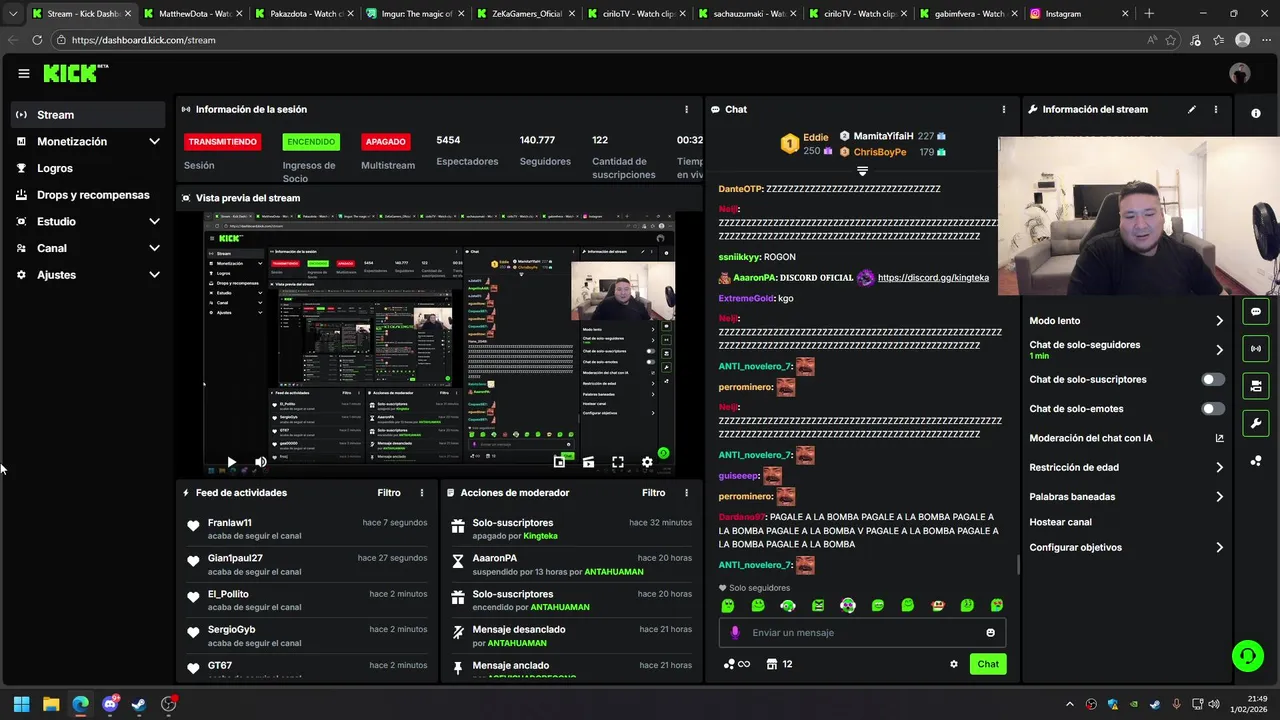Click the wrench tools icon in right sidebar

(1256, 423)
